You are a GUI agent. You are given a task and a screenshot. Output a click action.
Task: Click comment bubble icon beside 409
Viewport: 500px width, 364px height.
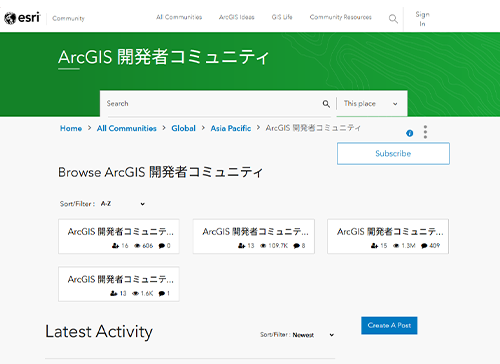424,246
